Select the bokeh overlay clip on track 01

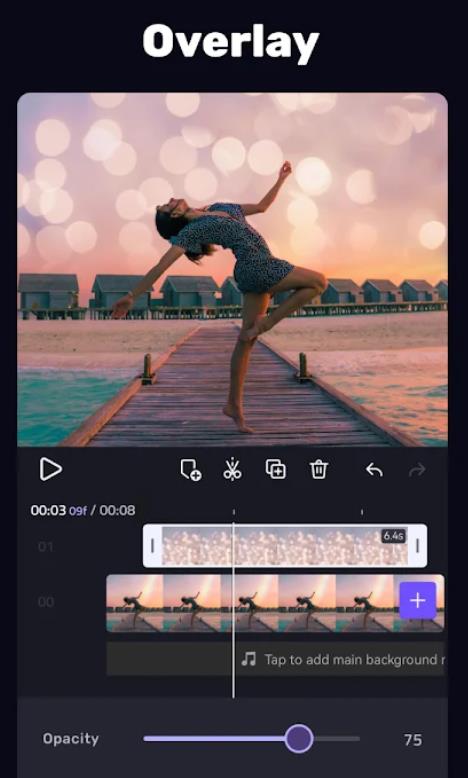pyautogui.click(x=285, y=546)
